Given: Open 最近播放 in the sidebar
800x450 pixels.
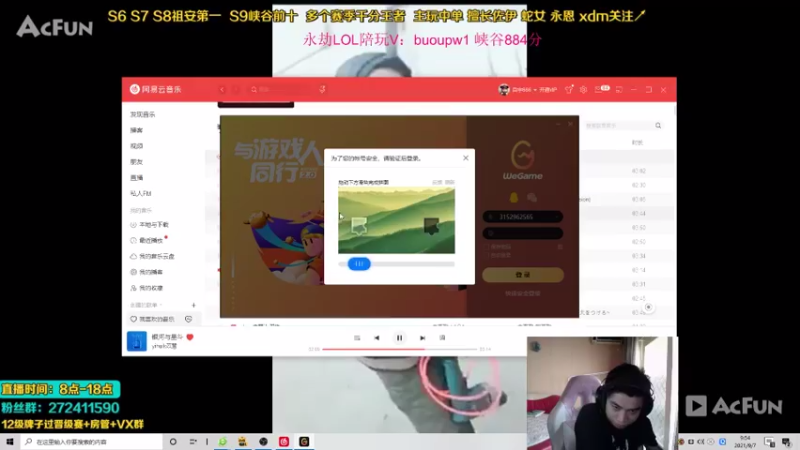Looking at the screenshot, I should pos(146,240).
